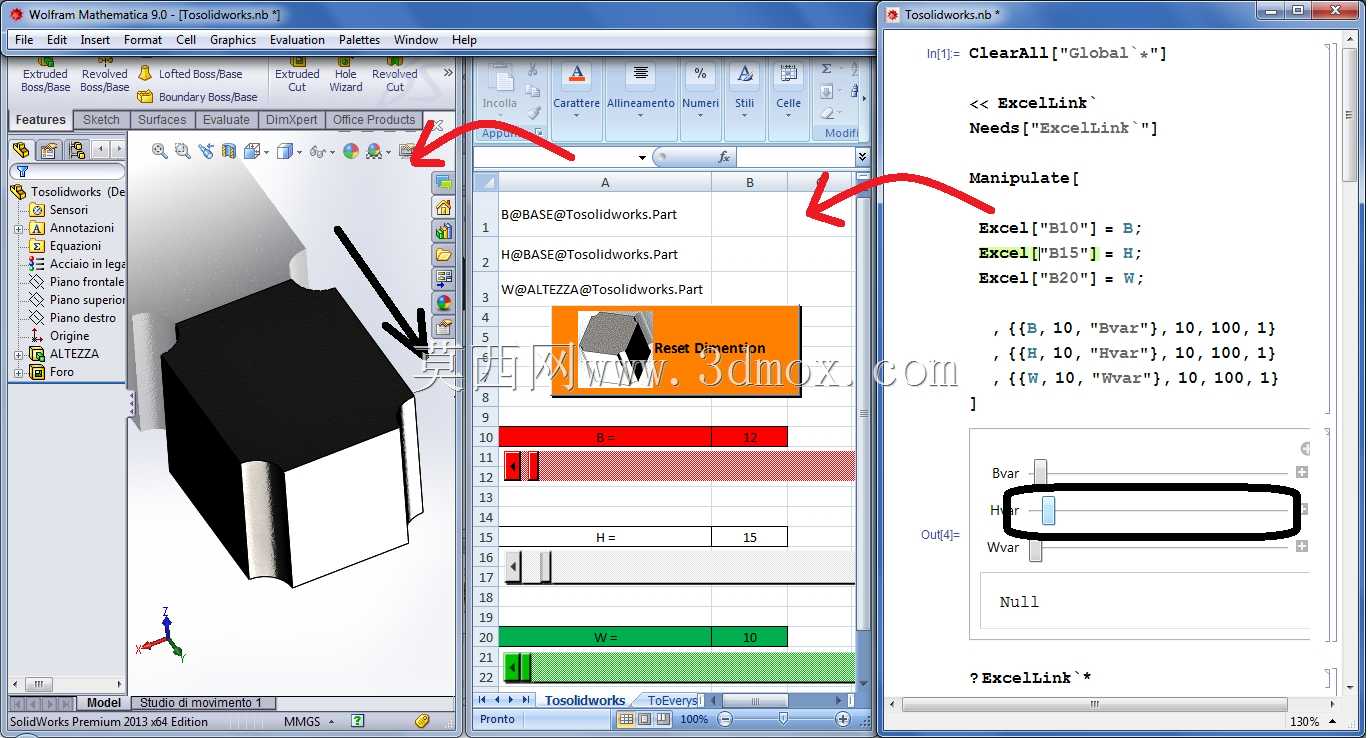The height and width of the screenshot is (738, 1370).
Task: Click Zoom to Area icon
Action: click(x=183, y=151)
